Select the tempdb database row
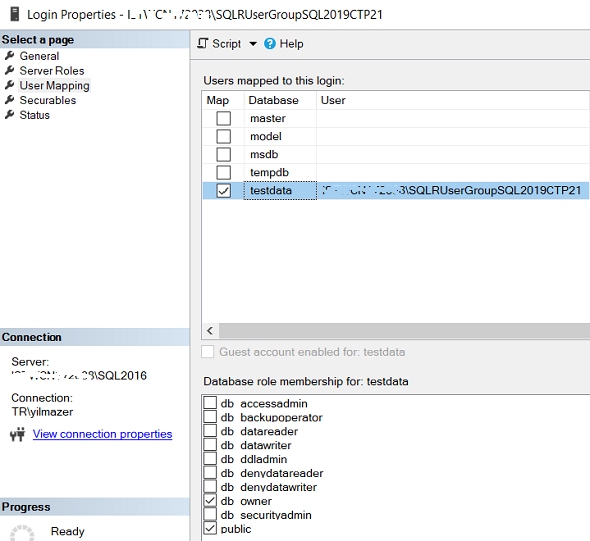The width and height of the screenshot is (590, 541). (x=396, y=173)
